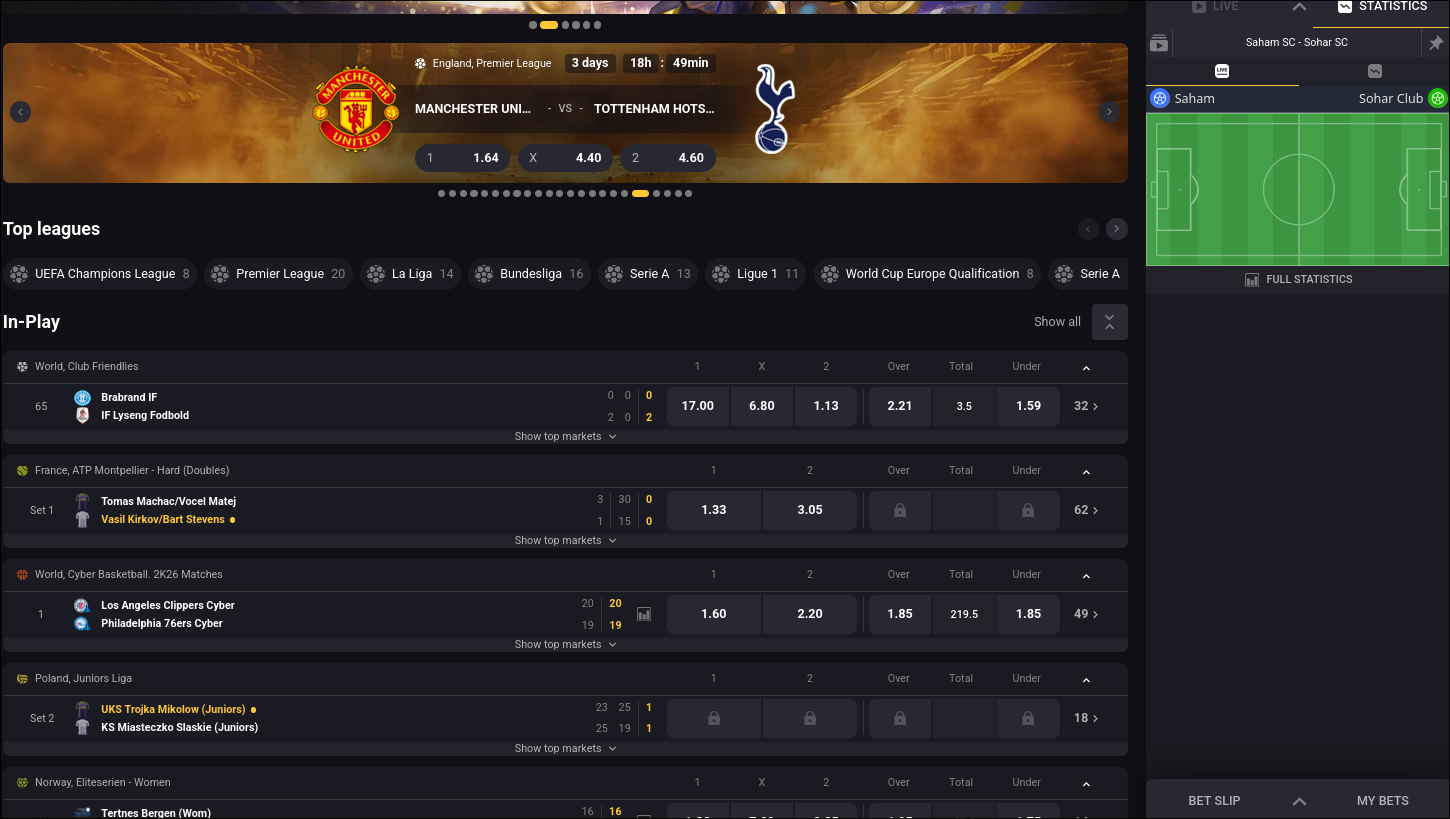Open the LIVE tab in the right panel
1450x819 pixels.
(x=1214, y=7)
